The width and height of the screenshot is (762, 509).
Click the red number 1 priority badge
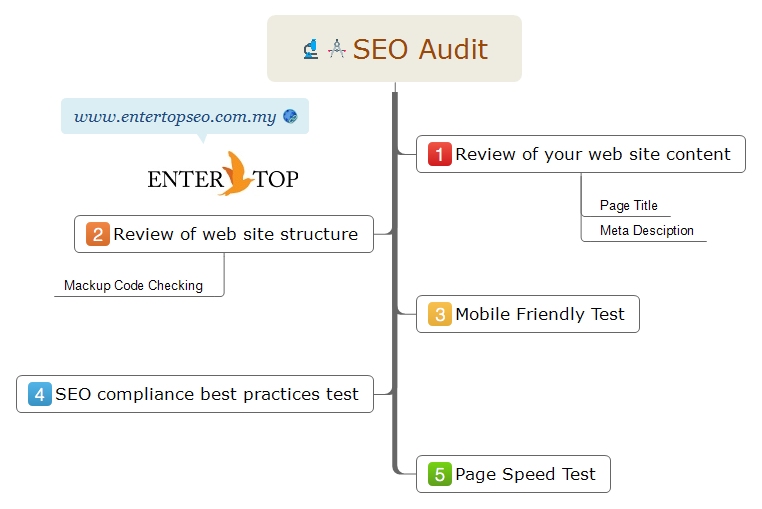[439, 154]
